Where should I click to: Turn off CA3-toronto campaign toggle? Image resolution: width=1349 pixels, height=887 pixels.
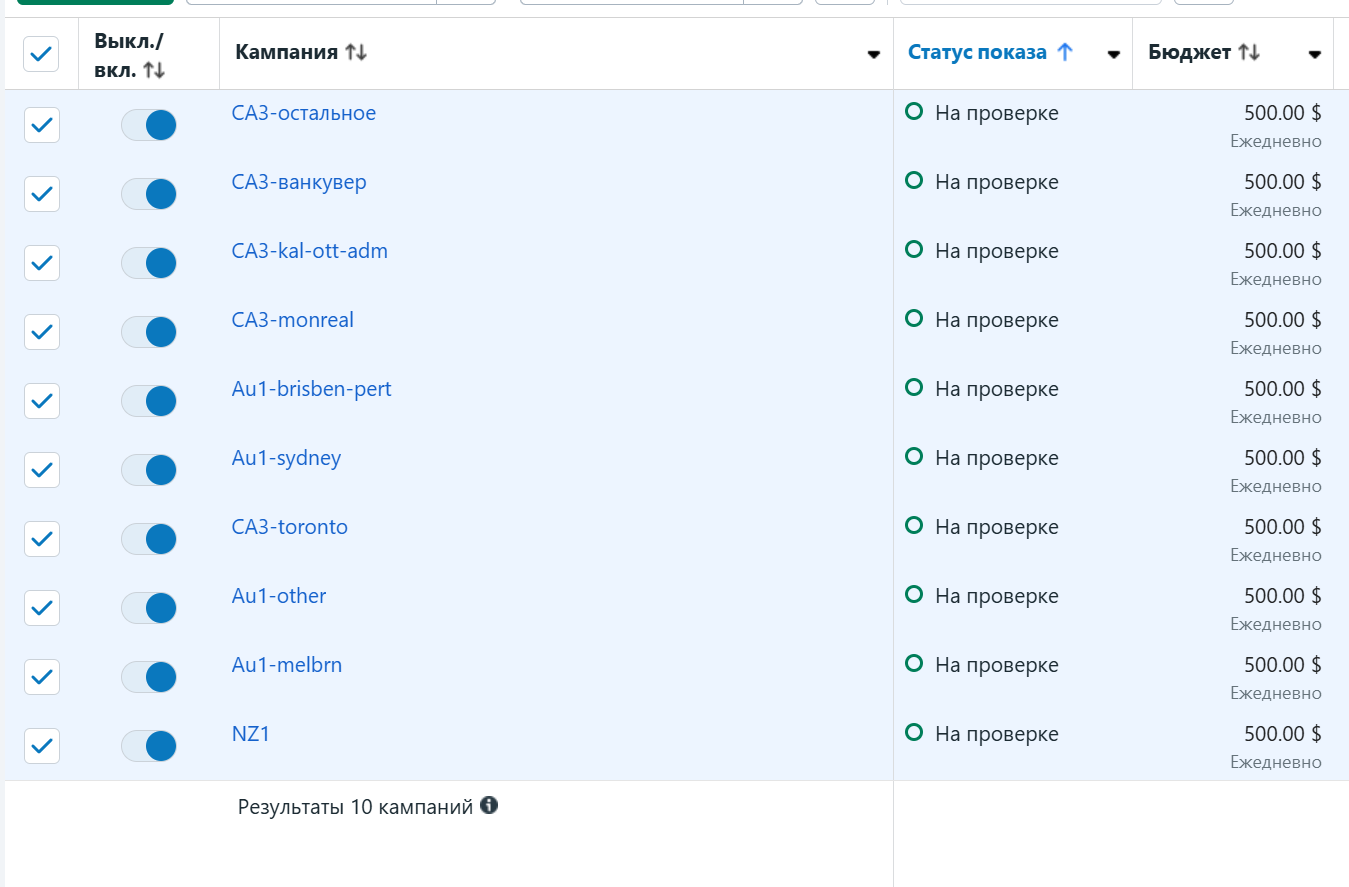tap(149, 539)
